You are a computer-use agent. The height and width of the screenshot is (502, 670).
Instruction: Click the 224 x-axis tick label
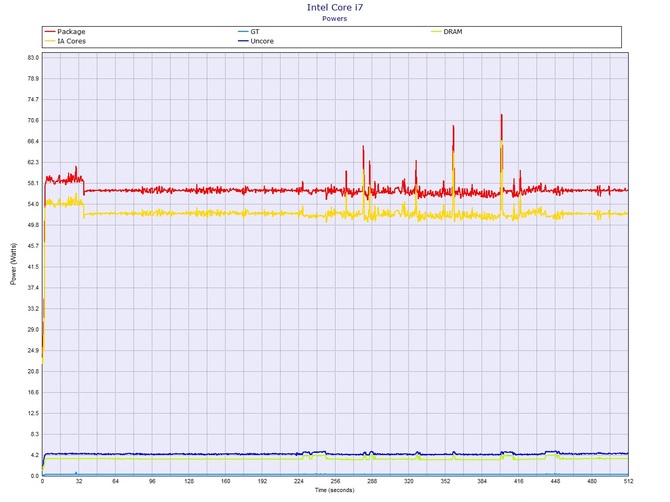[x=299, y=481]
